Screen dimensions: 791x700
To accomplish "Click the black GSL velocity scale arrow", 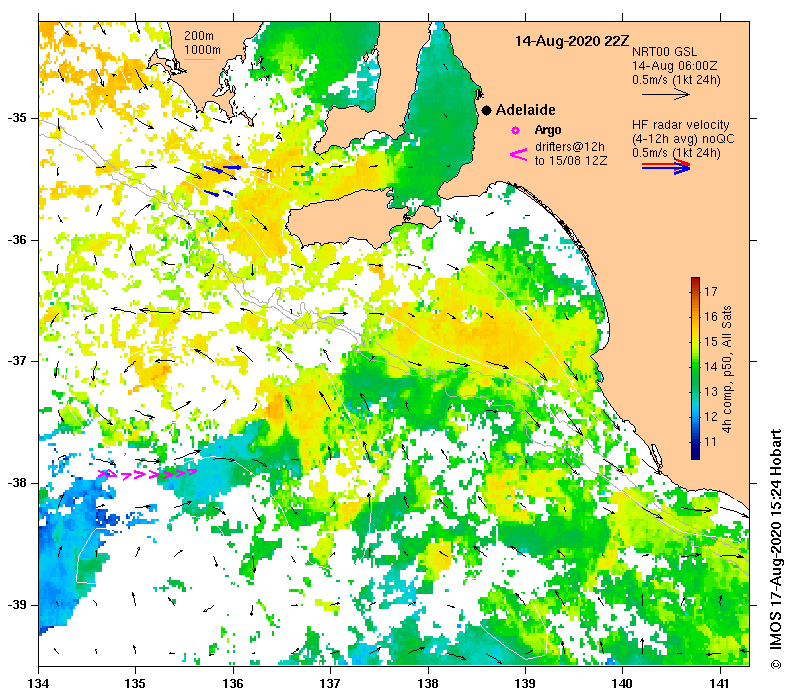I will click(665, 94).
